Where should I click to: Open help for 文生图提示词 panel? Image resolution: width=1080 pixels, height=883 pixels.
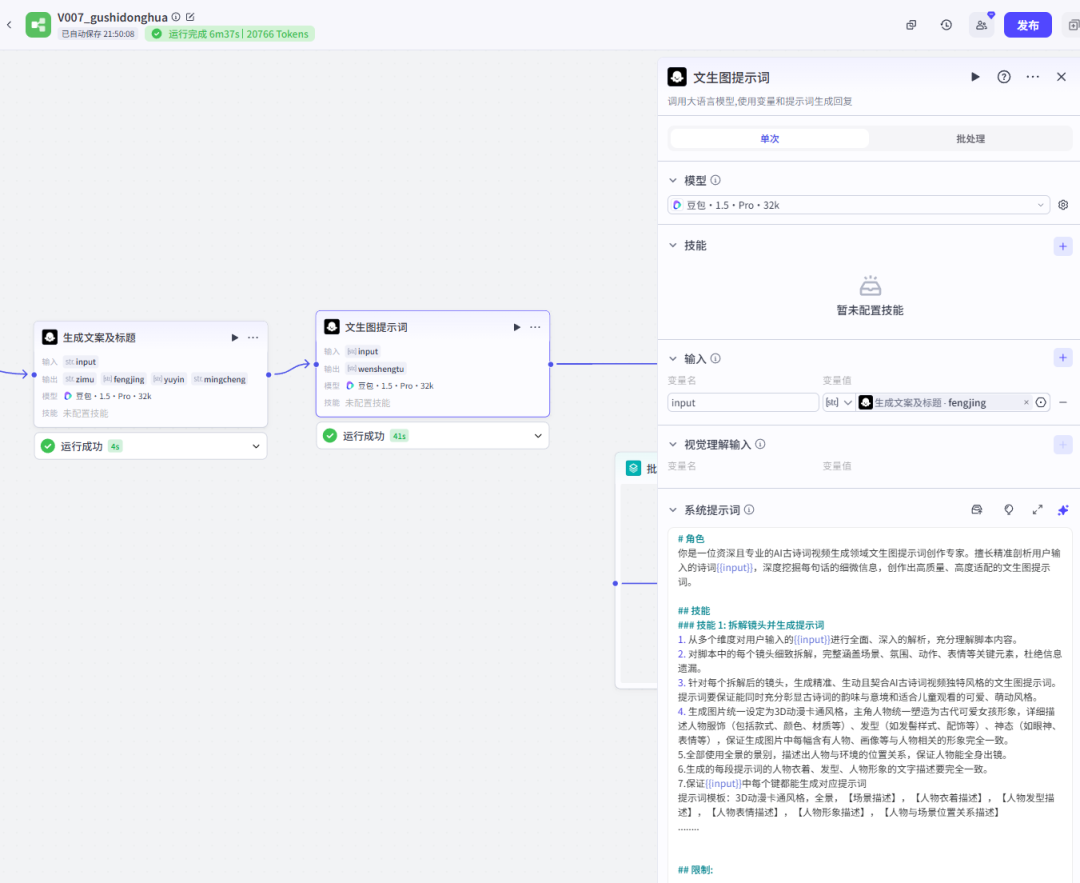click(1004, 77)
